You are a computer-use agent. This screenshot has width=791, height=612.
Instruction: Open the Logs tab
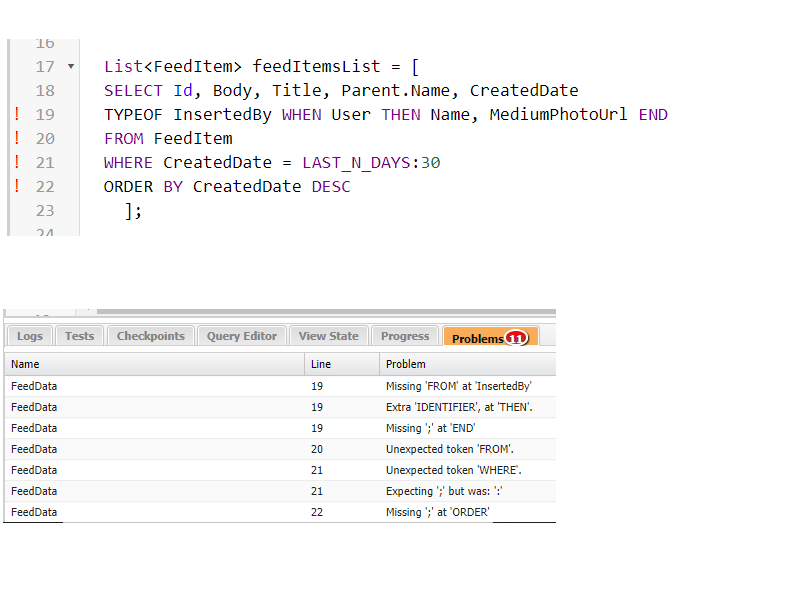[x=30, y=336]
